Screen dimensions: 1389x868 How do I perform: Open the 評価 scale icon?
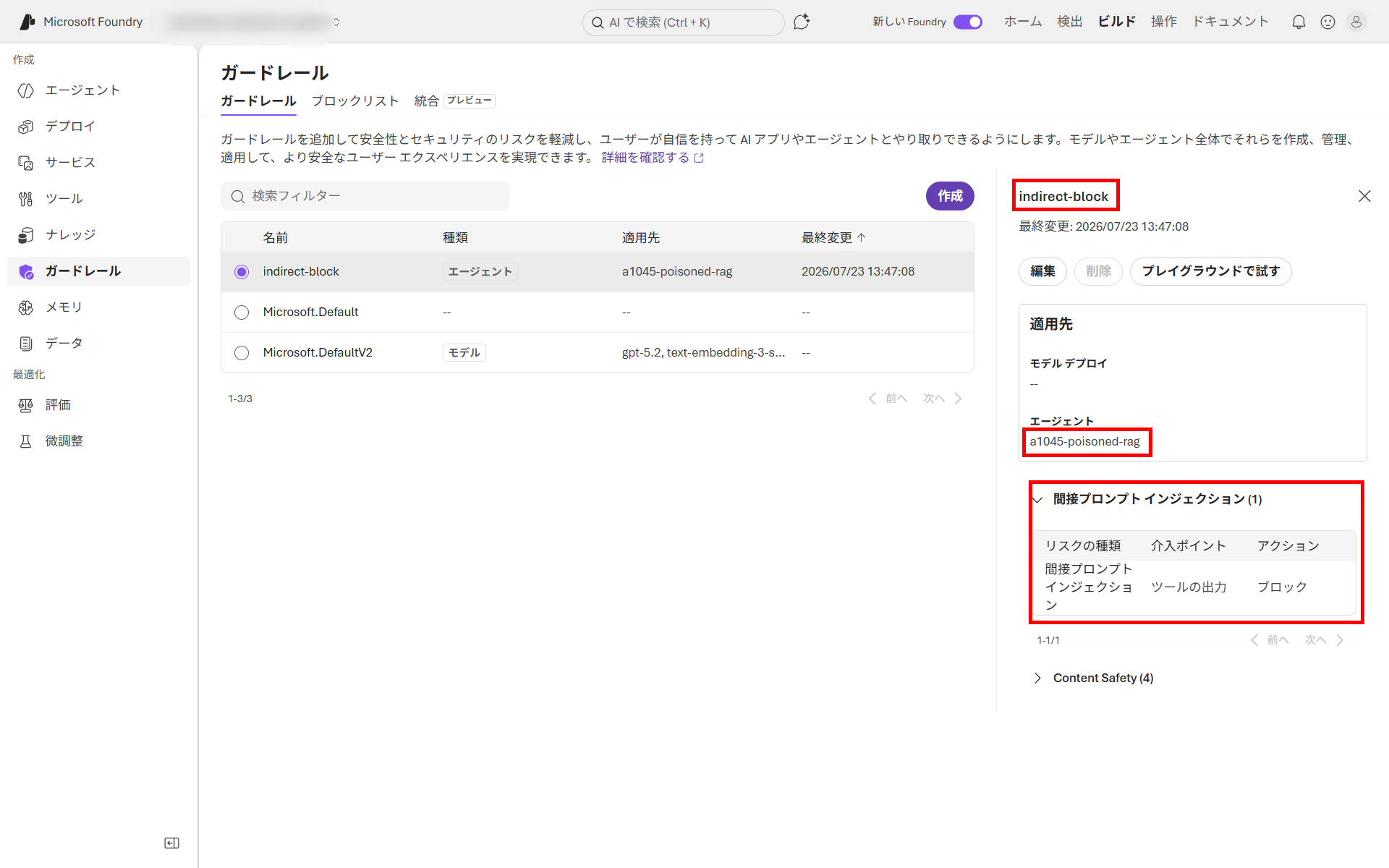coord(26,405)
